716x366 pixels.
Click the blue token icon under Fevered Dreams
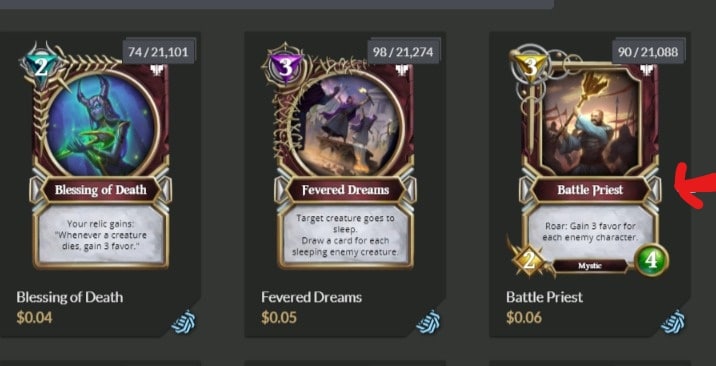(x=429, y=322)
